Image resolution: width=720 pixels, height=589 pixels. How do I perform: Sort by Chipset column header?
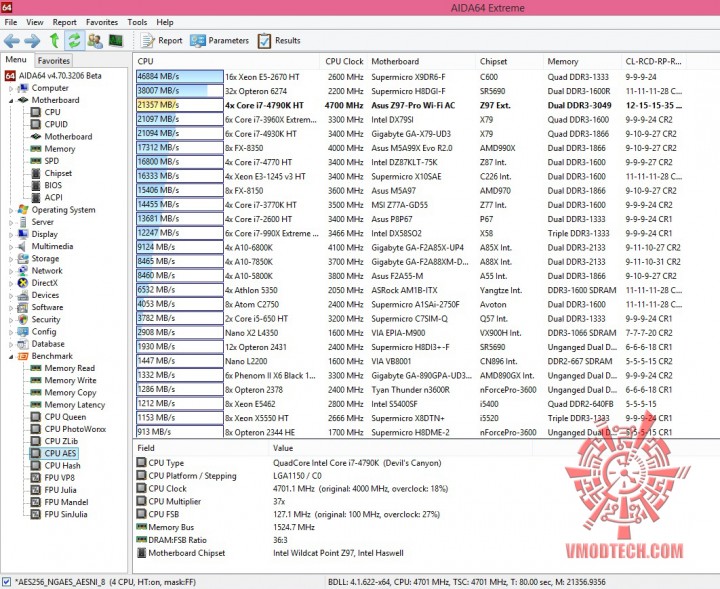click(x=509, y=62)
